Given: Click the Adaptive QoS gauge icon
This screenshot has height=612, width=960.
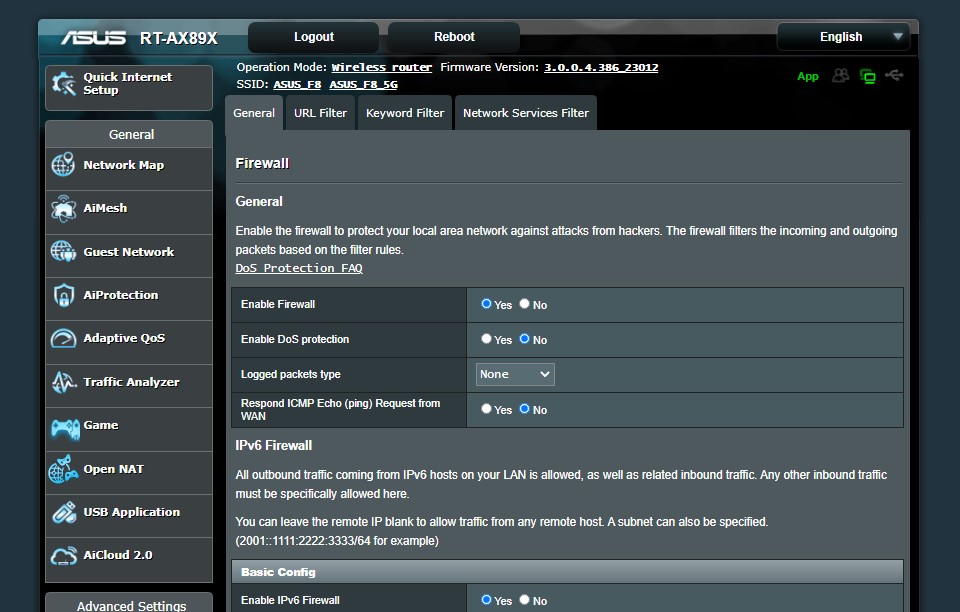Looking at the screenshot, I should (x=64, y=338).
